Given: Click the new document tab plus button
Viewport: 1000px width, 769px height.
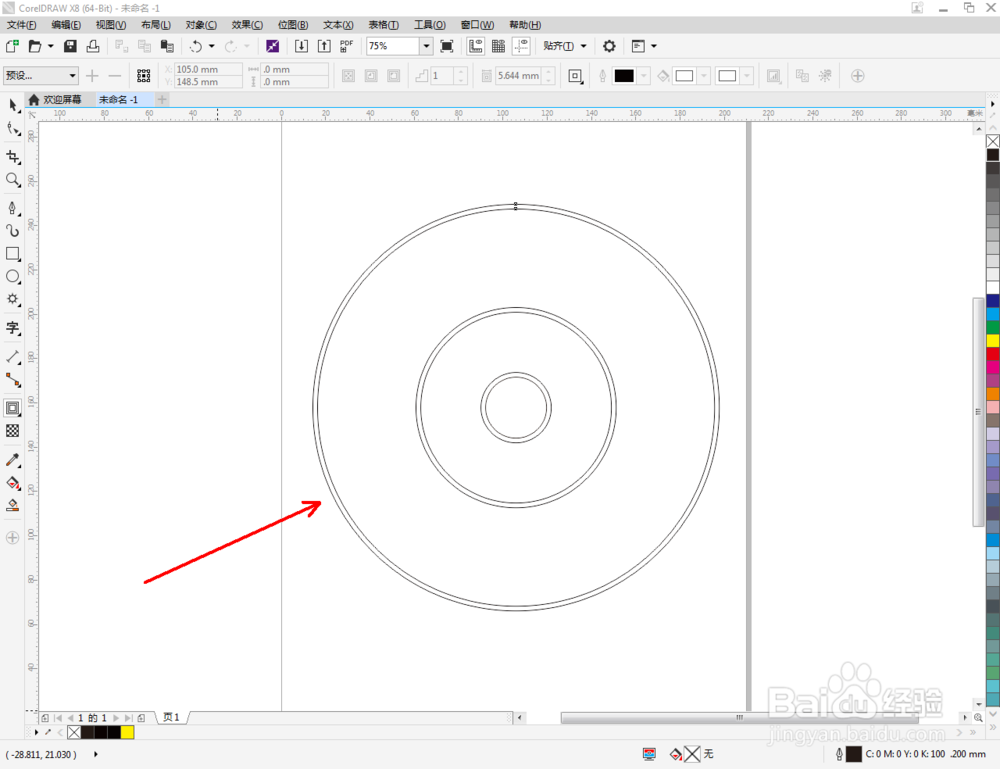Looking at the screenshot, I should pyautogui.click(x=162, y=99).
